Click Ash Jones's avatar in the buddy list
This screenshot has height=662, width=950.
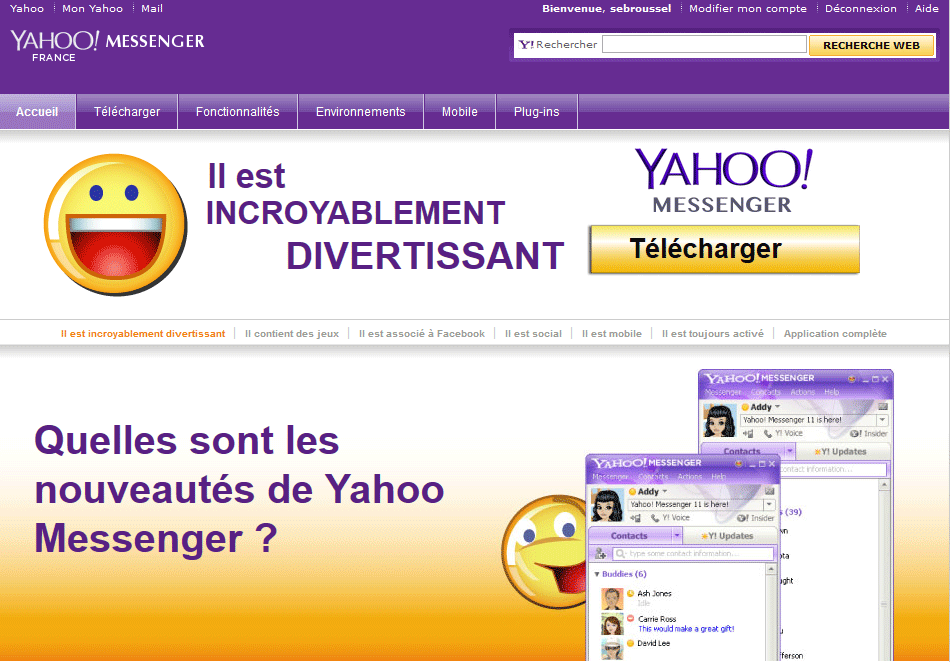pyautogui.click(x=612, y=598)
